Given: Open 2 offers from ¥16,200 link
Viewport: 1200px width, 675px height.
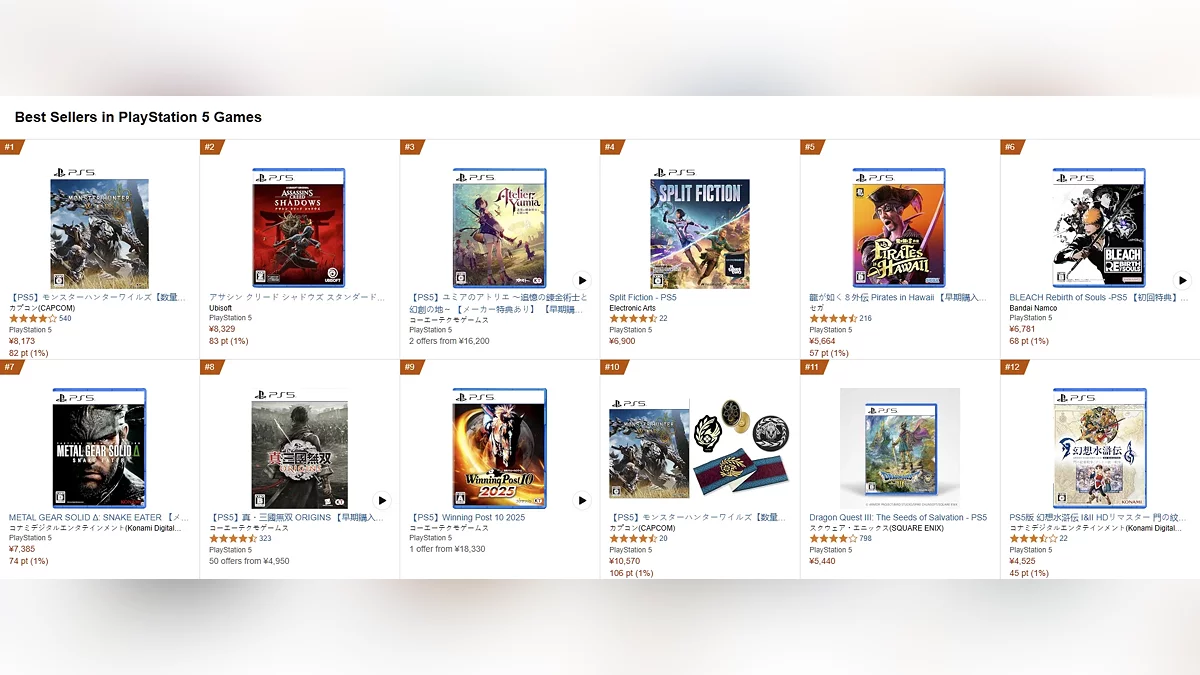Looking at the screenshot, I should tap(449, 341).
